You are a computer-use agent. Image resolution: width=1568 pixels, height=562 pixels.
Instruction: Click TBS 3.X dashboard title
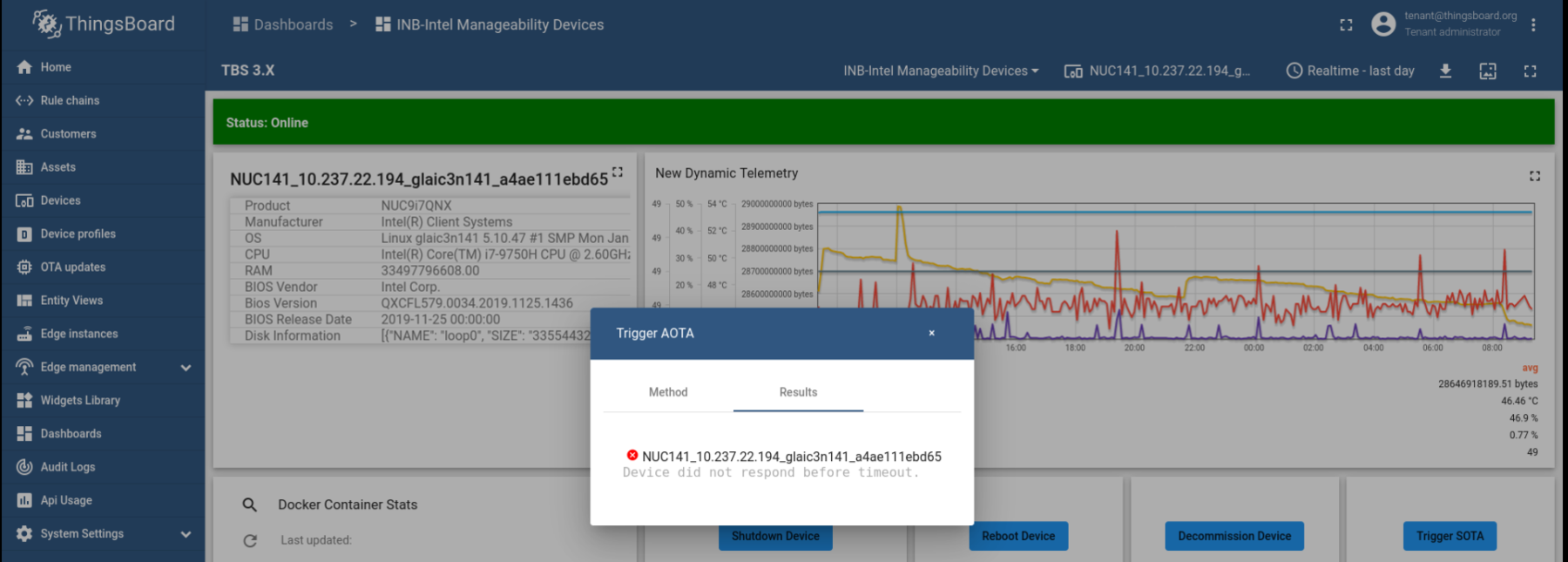(247, 71)
